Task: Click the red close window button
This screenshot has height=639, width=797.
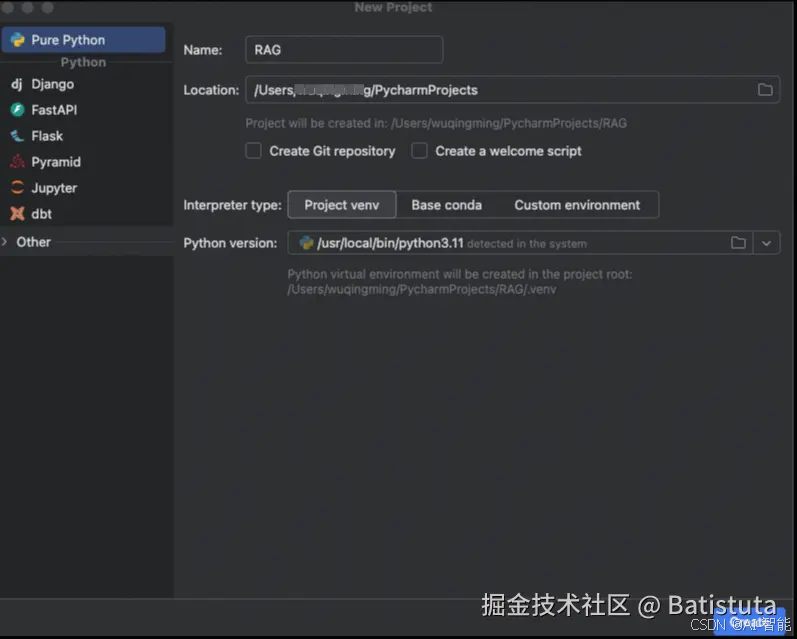Action: click(x=8, y=7)
